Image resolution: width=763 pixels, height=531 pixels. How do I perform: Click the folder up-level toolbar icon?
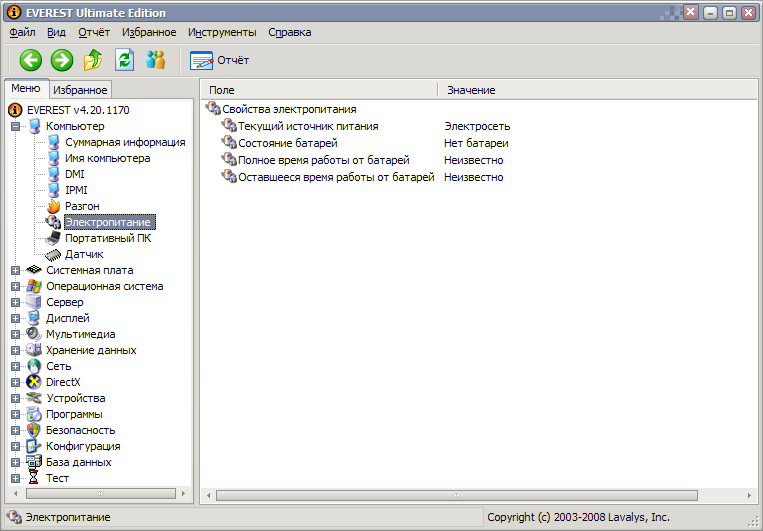[93, 60]
